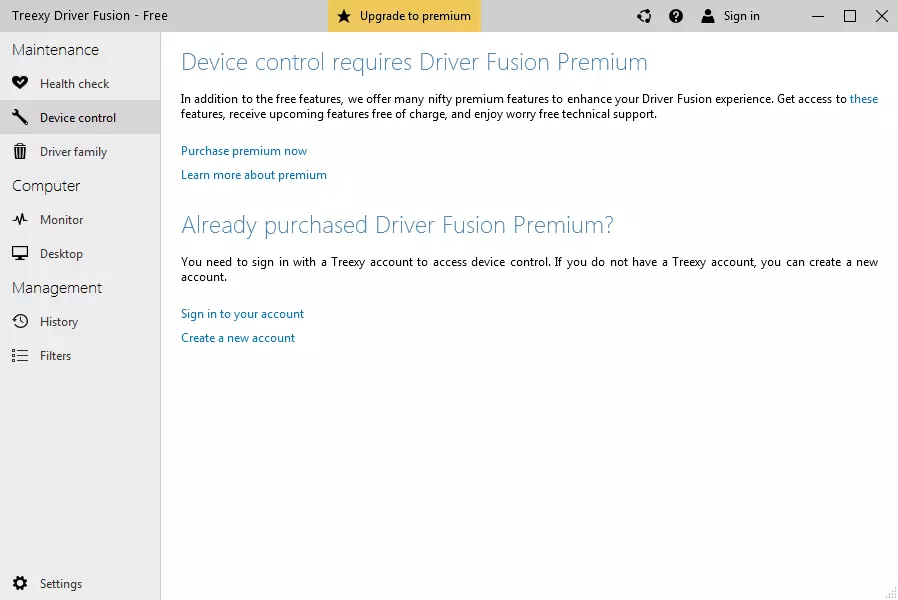This screenshot has height=600, width=898.
Task: Click the star icon in the upgrade banner
Action: pos(344,15)
